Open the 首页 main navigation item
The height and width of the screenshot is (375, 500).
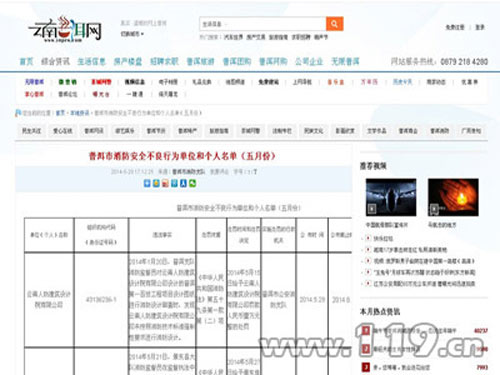tap(26, 62)
